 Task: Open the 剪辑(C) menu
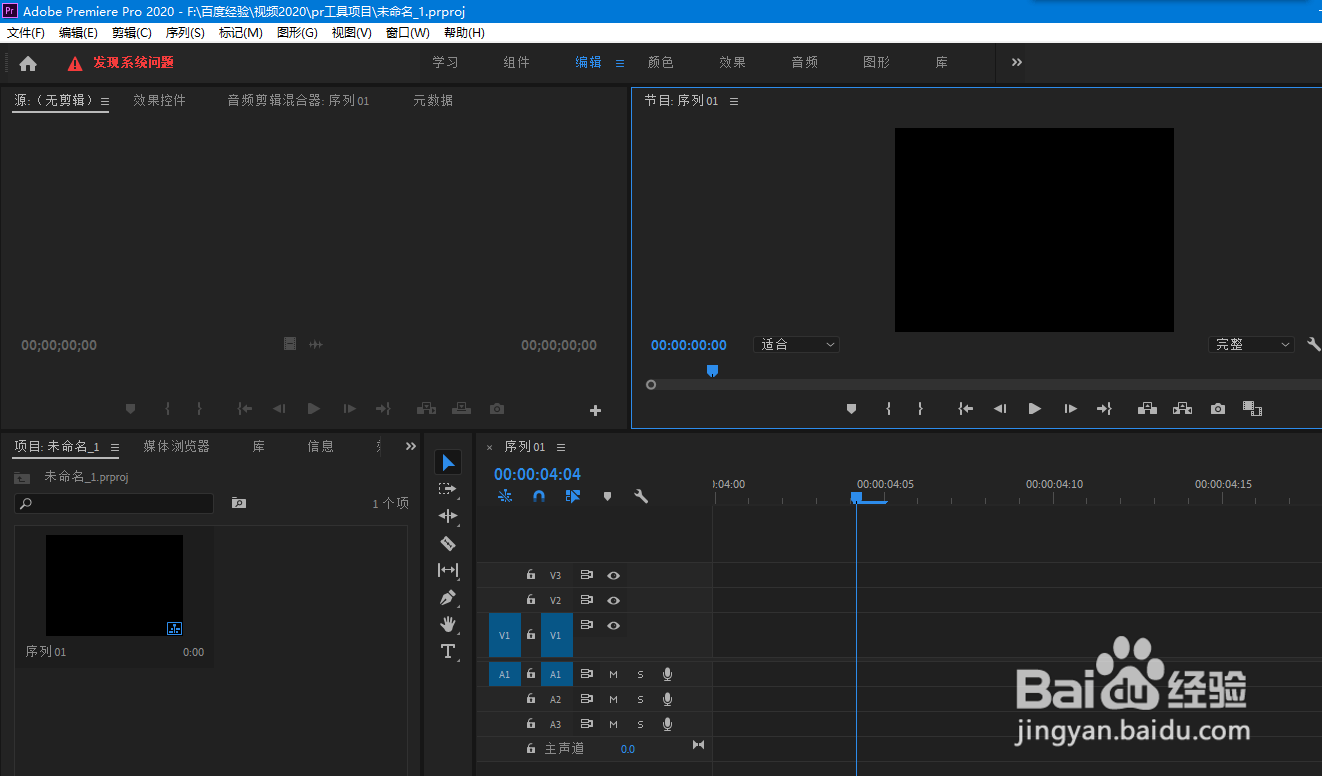(x=131, y=33)
